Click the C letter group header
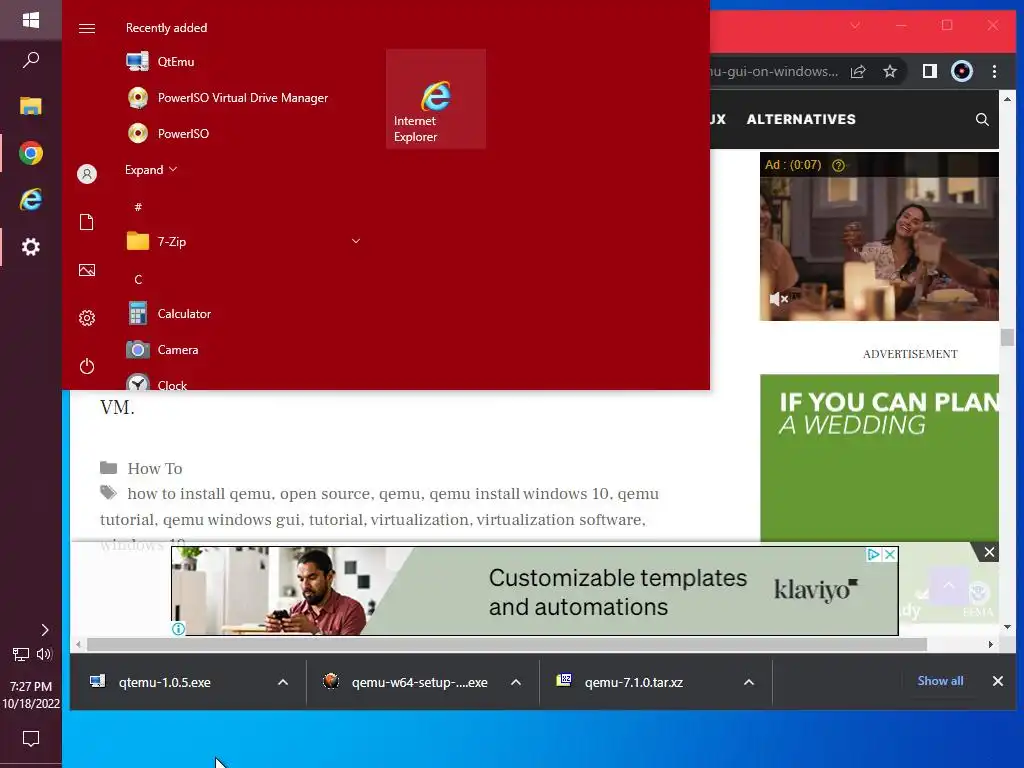1024x768 pixels. click(138, 280)
